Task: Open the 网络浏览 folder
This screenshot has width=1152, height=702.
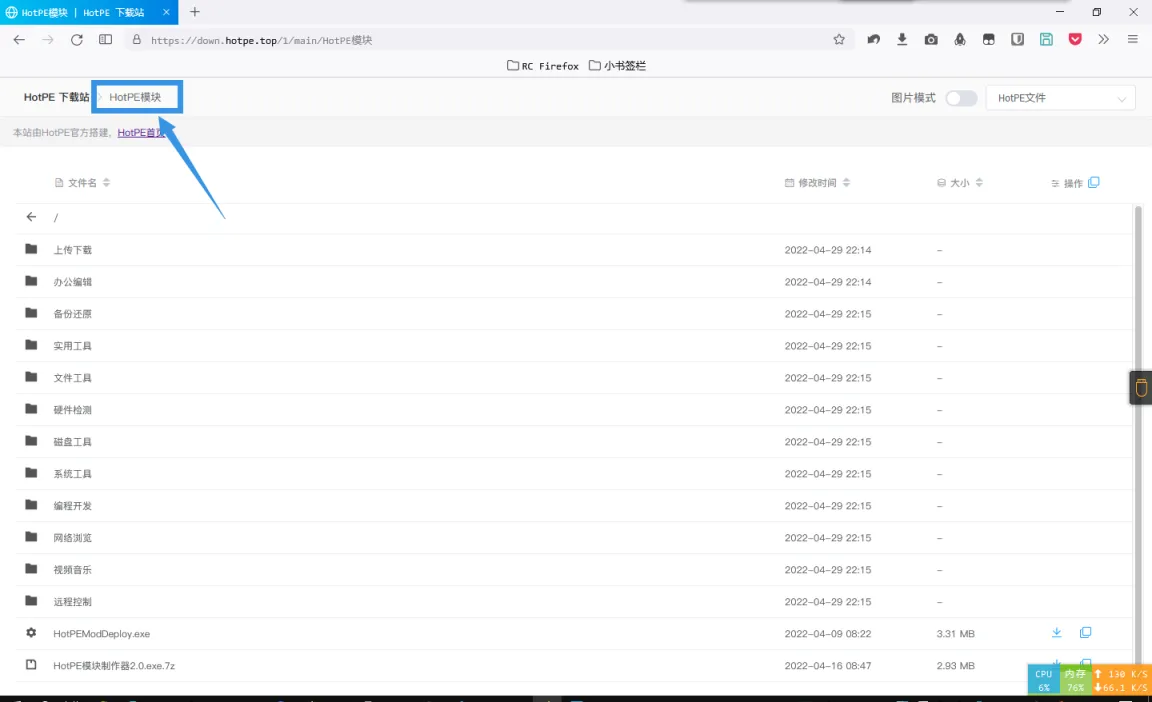Action: point(73,538)
